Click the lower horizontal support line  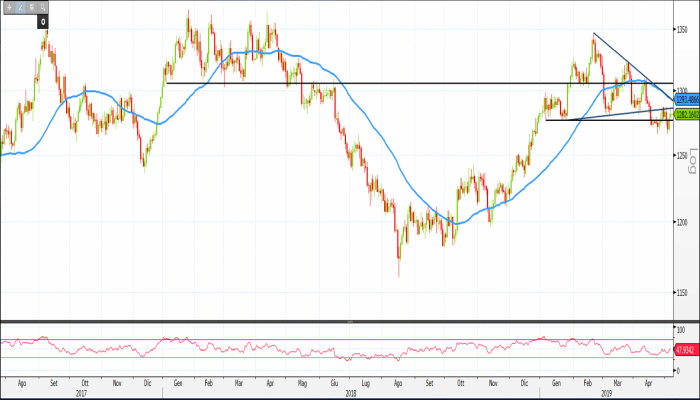pos(600,120)
